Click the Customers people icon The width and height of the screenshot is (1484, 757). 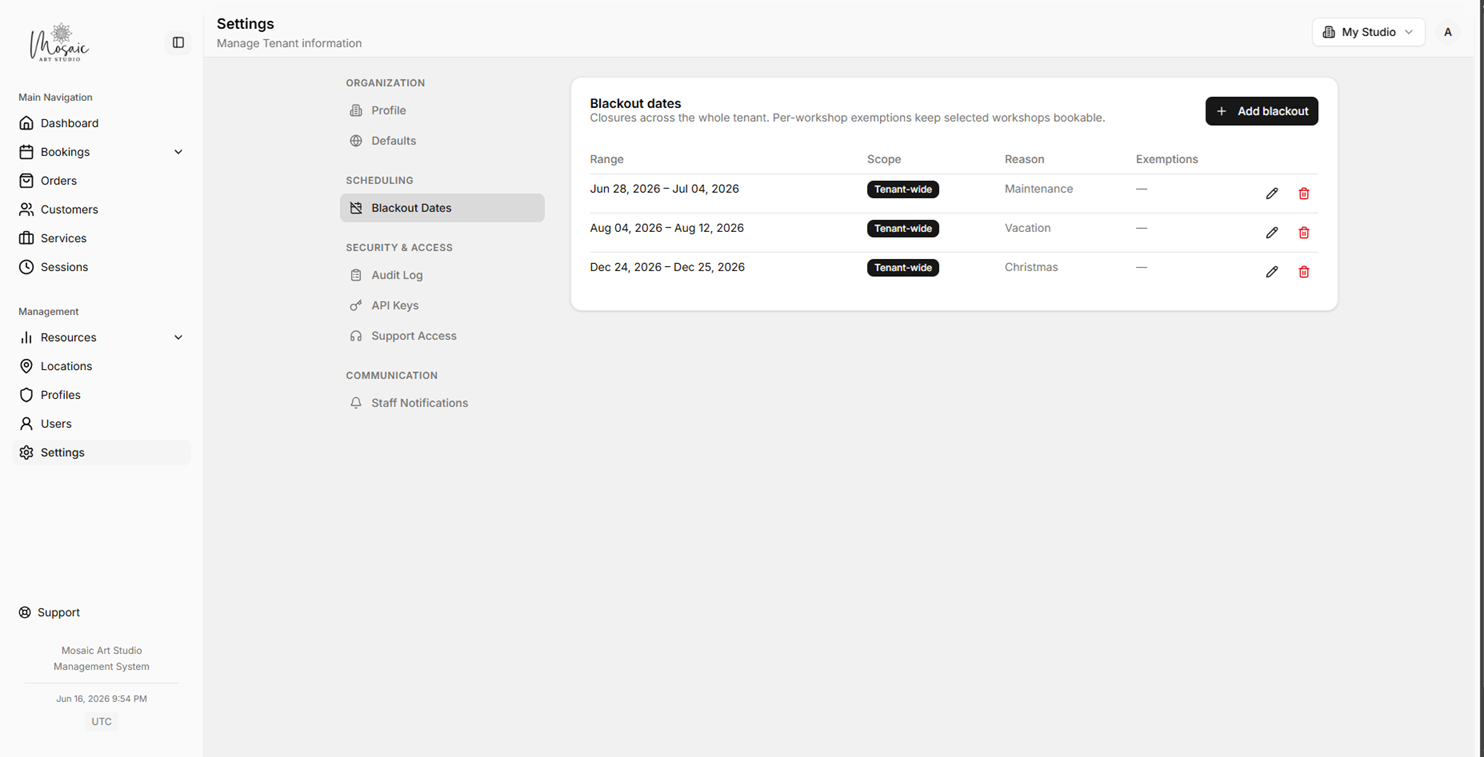(26, 210)
